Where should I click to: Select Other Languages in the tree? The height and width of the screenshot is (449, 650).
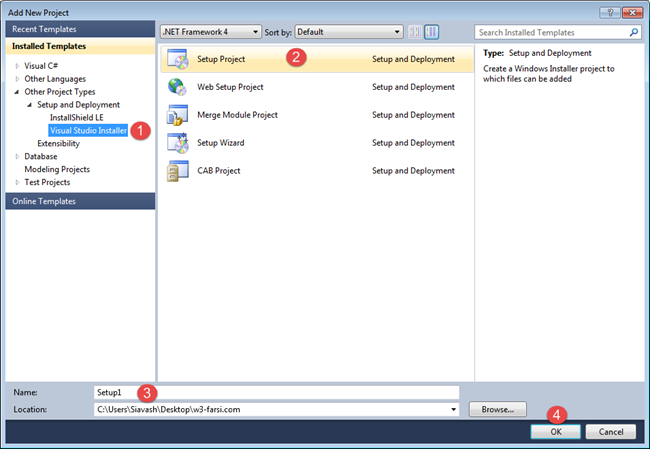[x=55, y=79]
